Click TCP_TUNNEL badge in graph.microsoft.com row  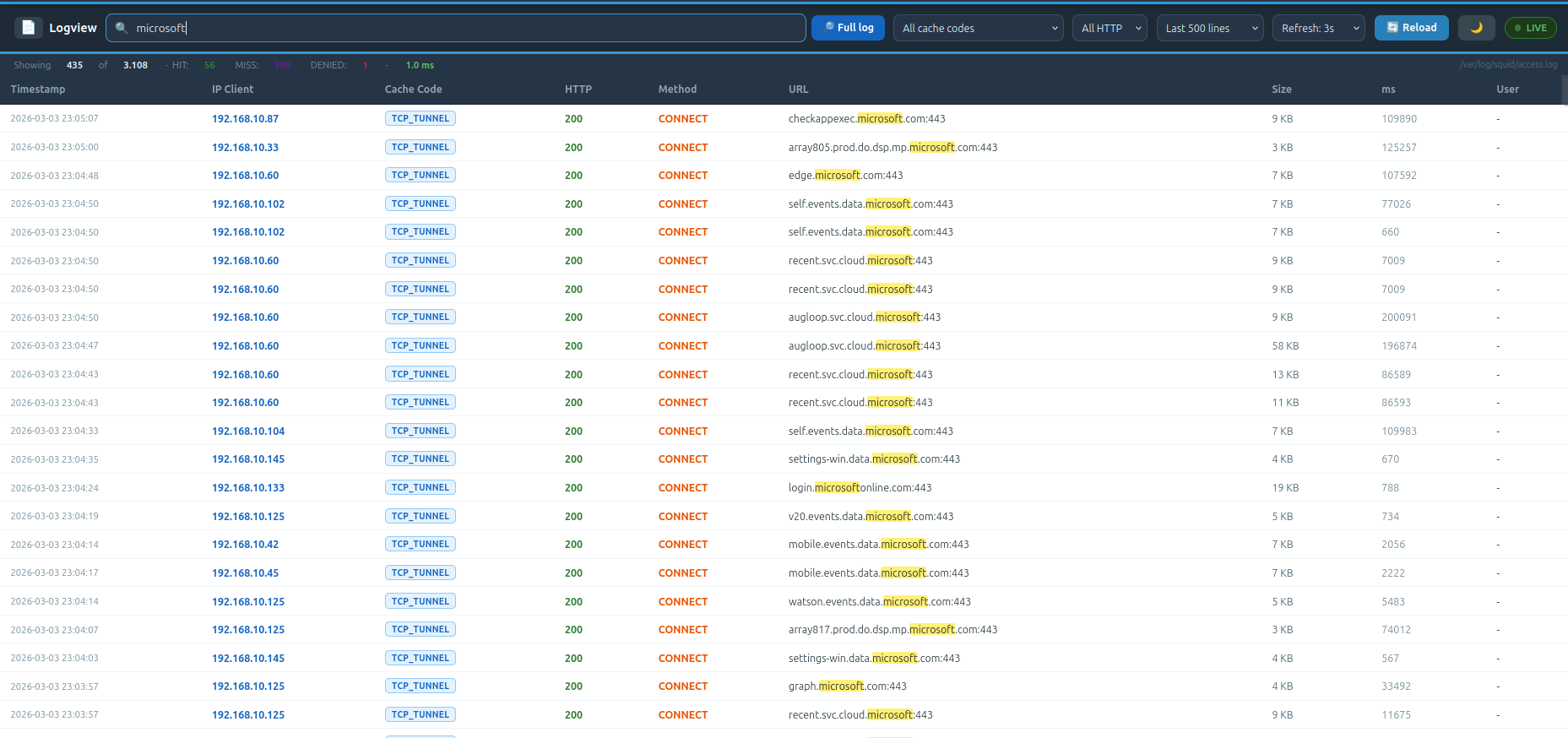tap(420, 686)
